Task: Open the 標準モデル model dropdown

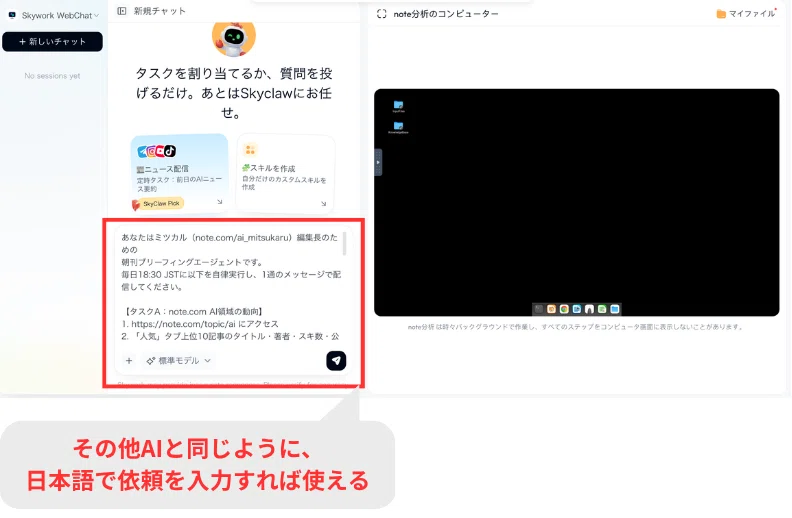Action: 179,360
